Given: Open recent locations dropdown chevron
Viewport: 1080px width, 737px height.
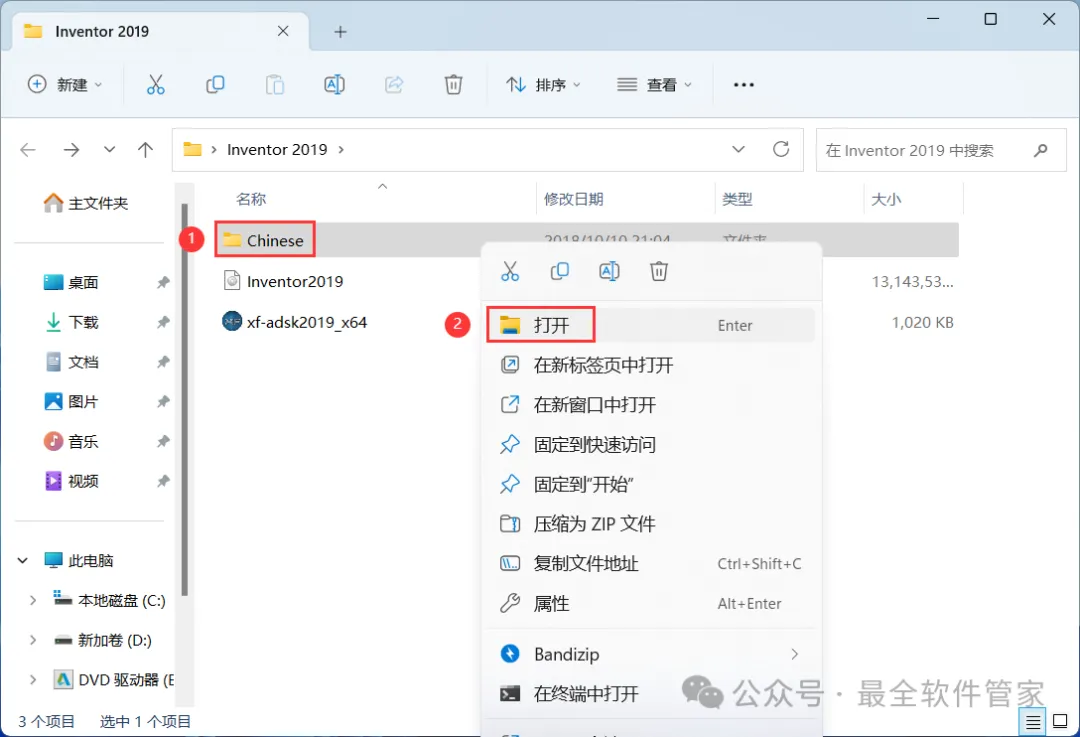Looking at the screenshot, I should [109, 149].
